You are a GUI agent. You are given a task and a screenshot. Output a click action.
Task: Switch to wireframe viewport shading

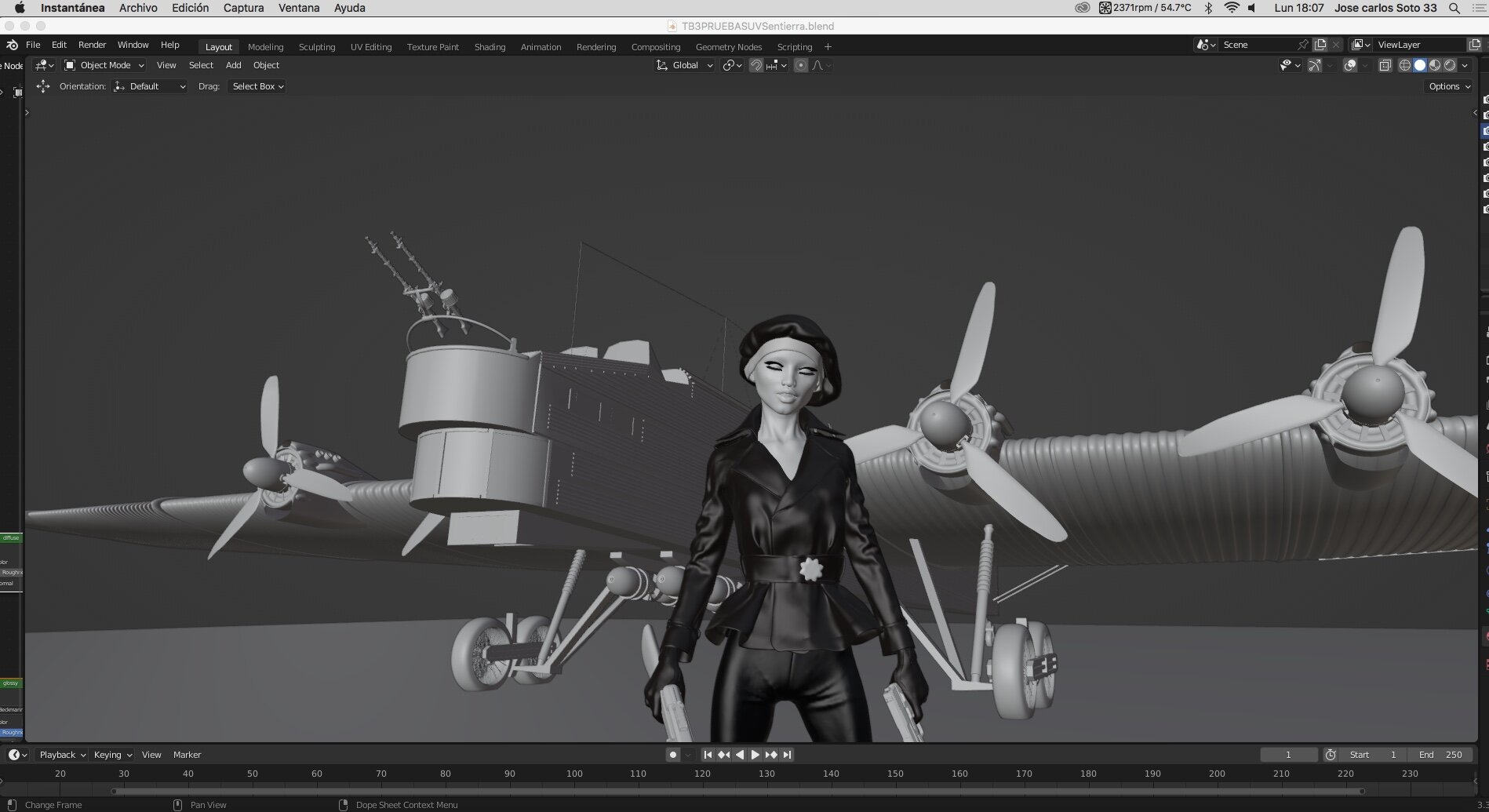[1404, 65]
